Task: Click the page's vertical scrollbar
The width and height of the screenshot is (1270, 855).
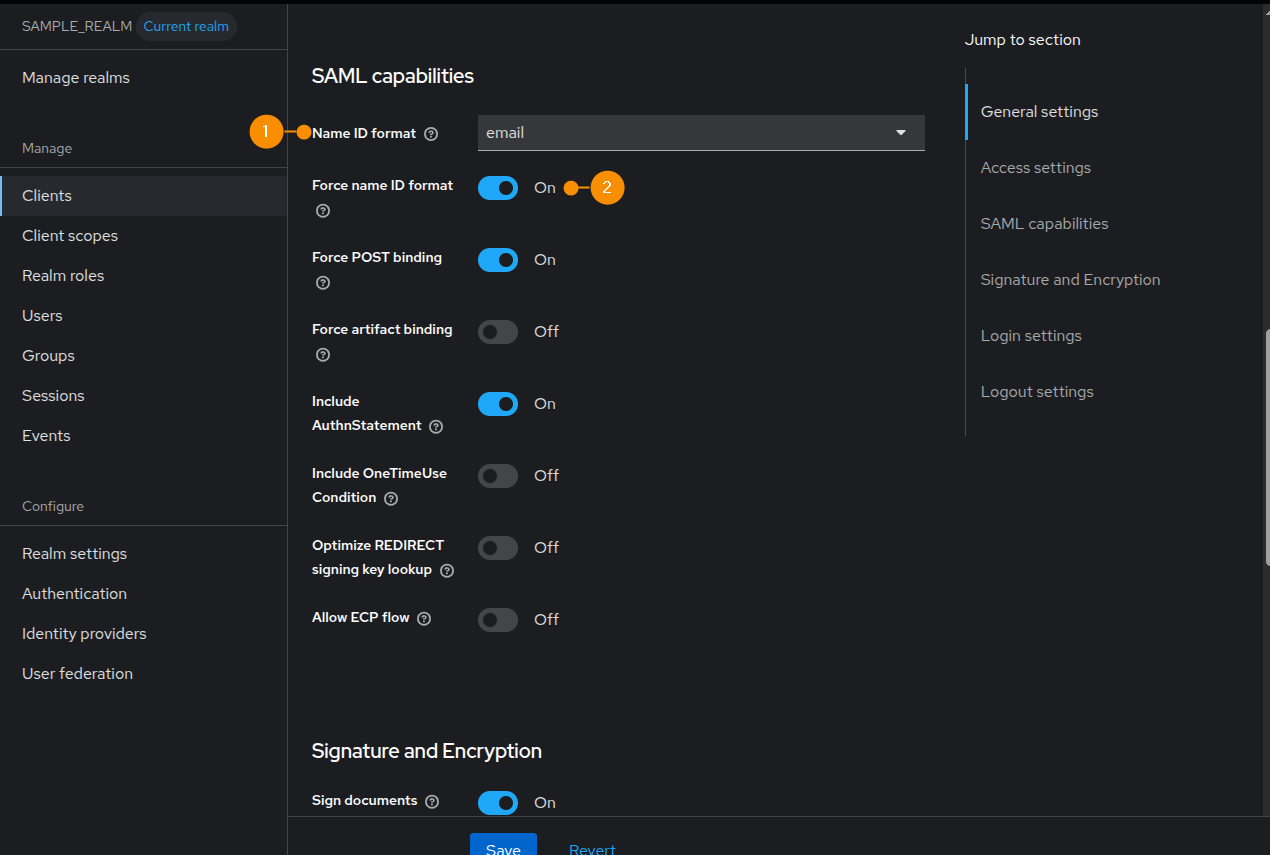Action: coord(1266,450)
